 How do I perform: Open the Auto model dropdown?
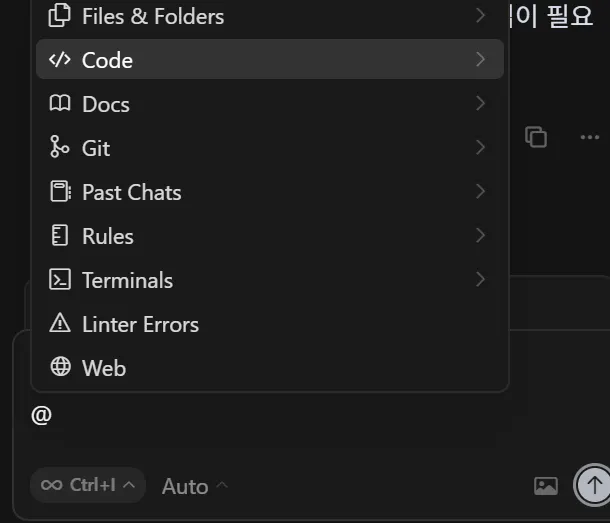[195, 486]
